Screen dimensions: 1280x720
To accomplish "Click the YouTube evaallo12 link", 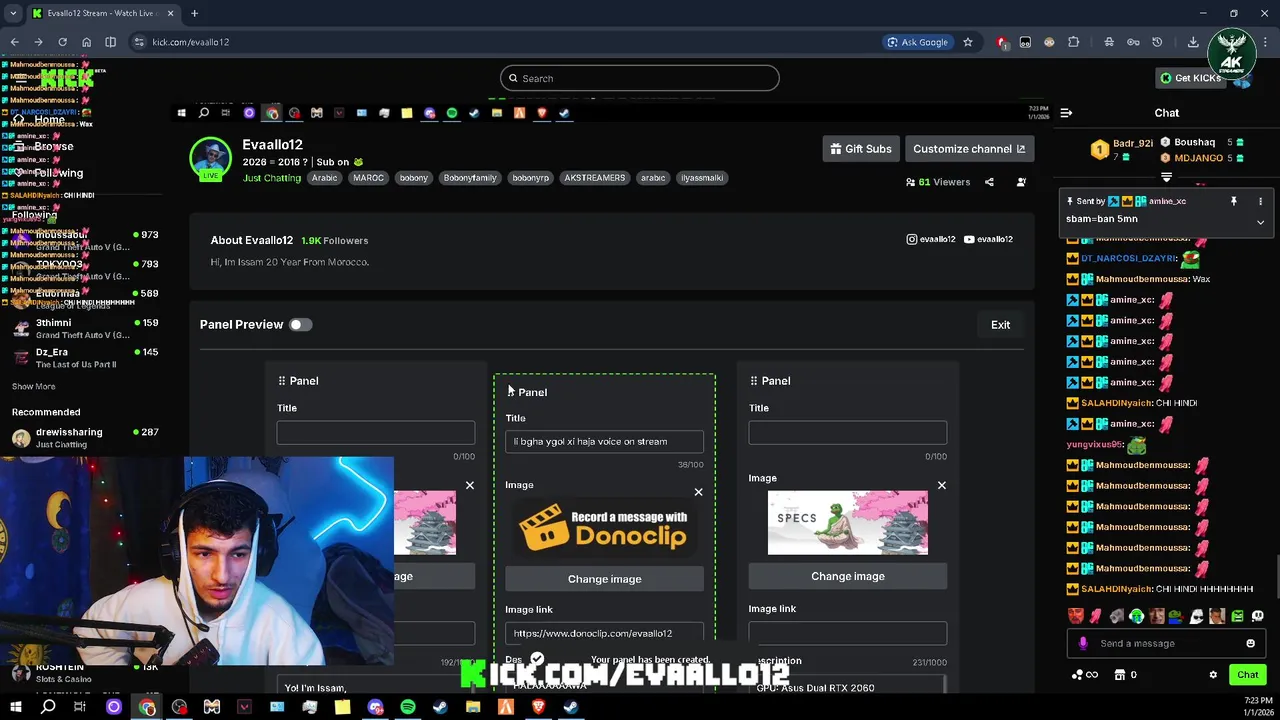I will pyautogui.click(x=988, y=239).
